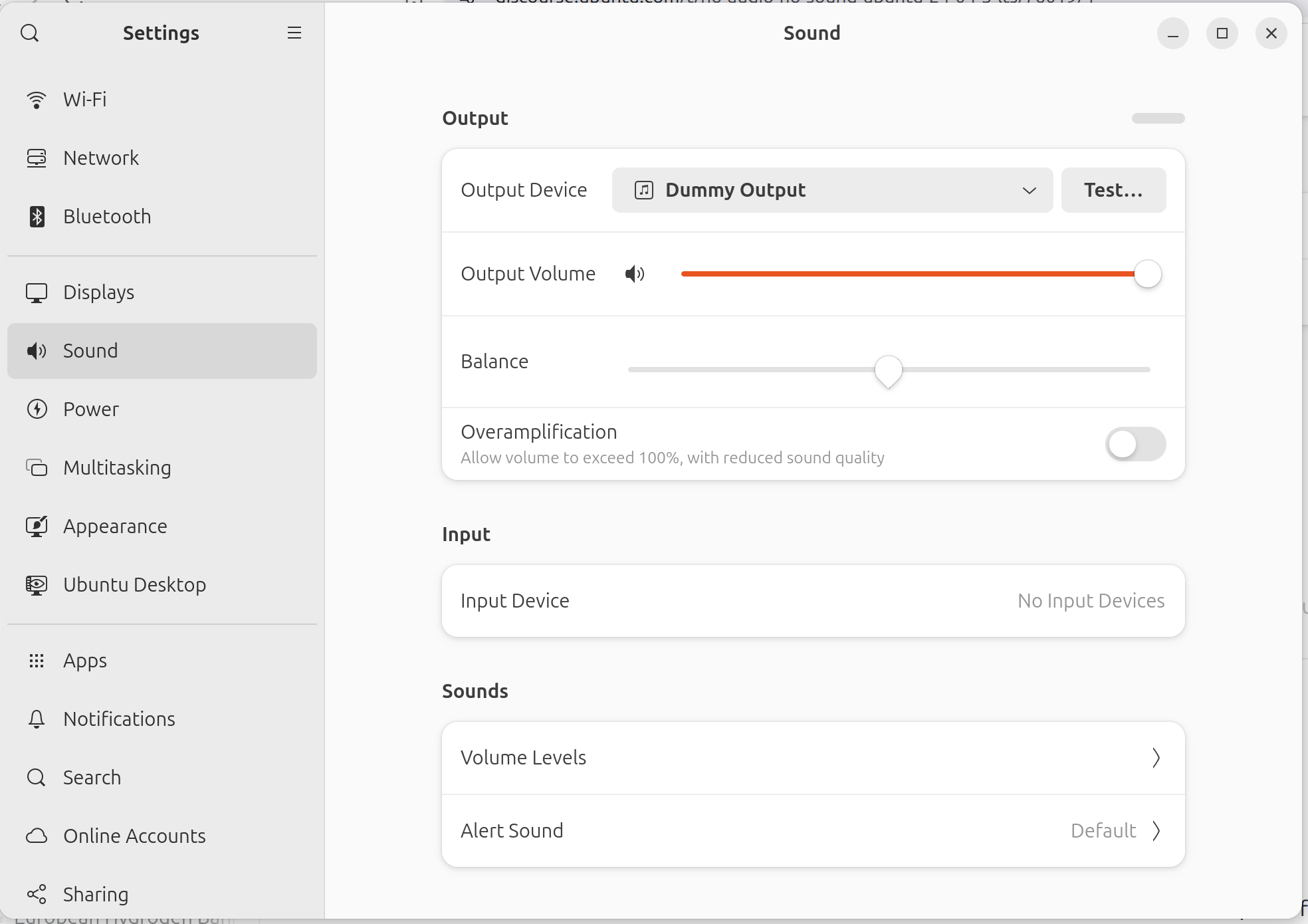Click the Power icon in the sidebar
Image resolution: width=1308 pixels, height=924 pixels.
pyautogui.click(x=37, y=409)
